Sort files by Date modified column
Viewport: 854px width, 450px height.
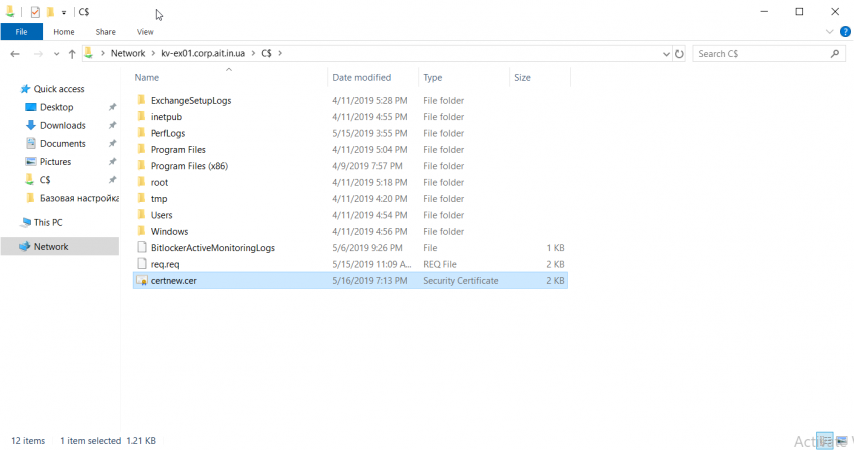pyautogui.click(x=362, y=77)
